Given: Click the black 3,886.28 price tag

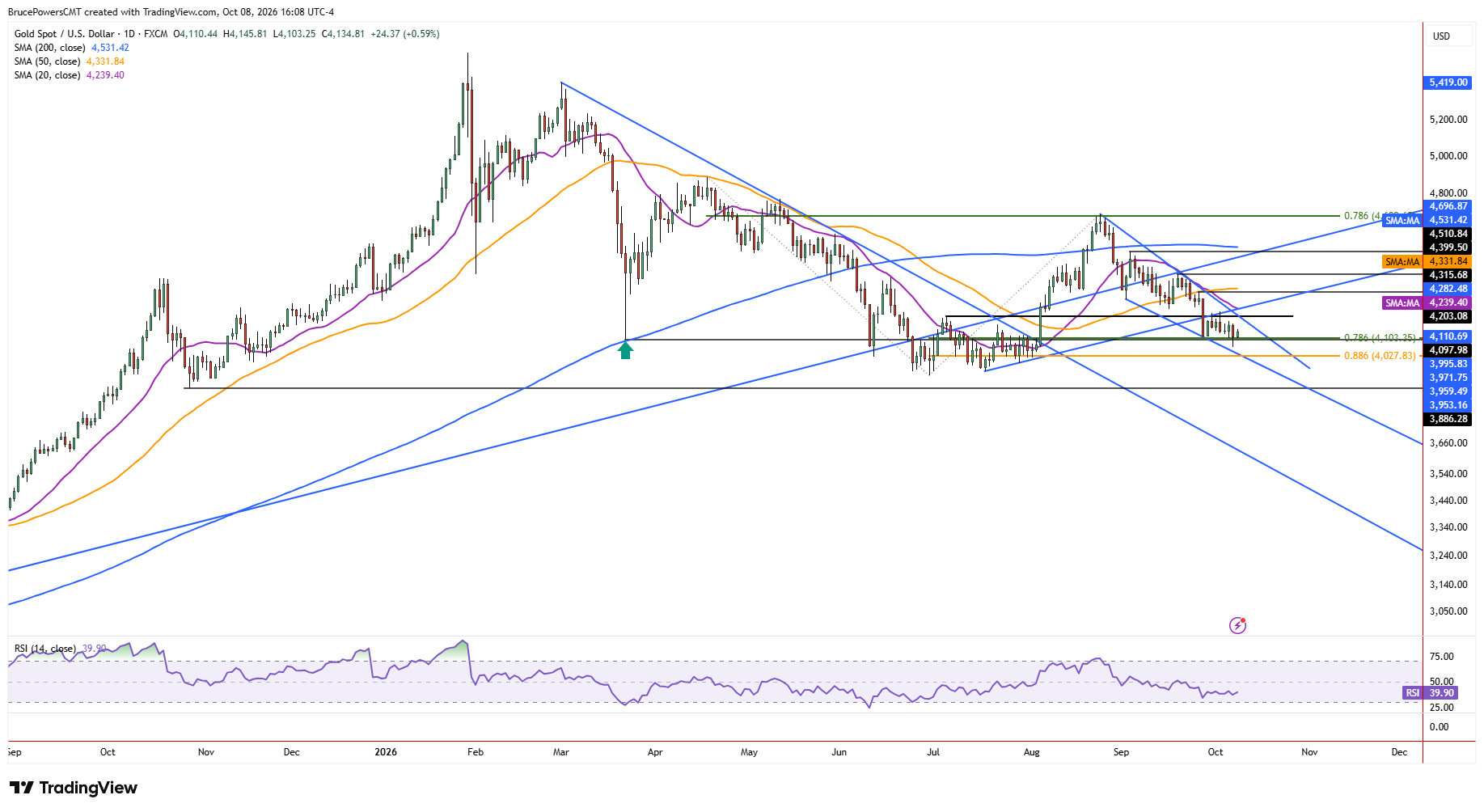Looking at the screenshot, I should [x=1447, y=419].
